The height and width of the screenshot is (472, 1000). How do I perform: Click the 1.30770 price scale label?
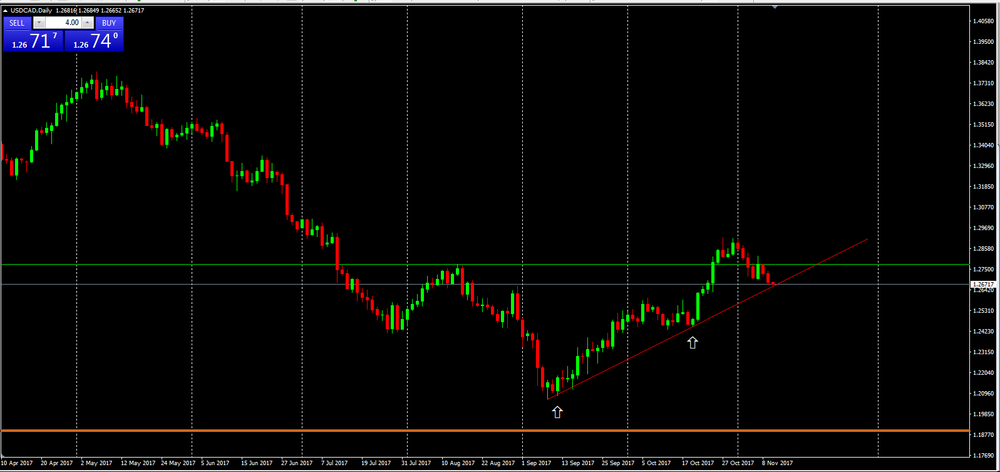[985, 207]
